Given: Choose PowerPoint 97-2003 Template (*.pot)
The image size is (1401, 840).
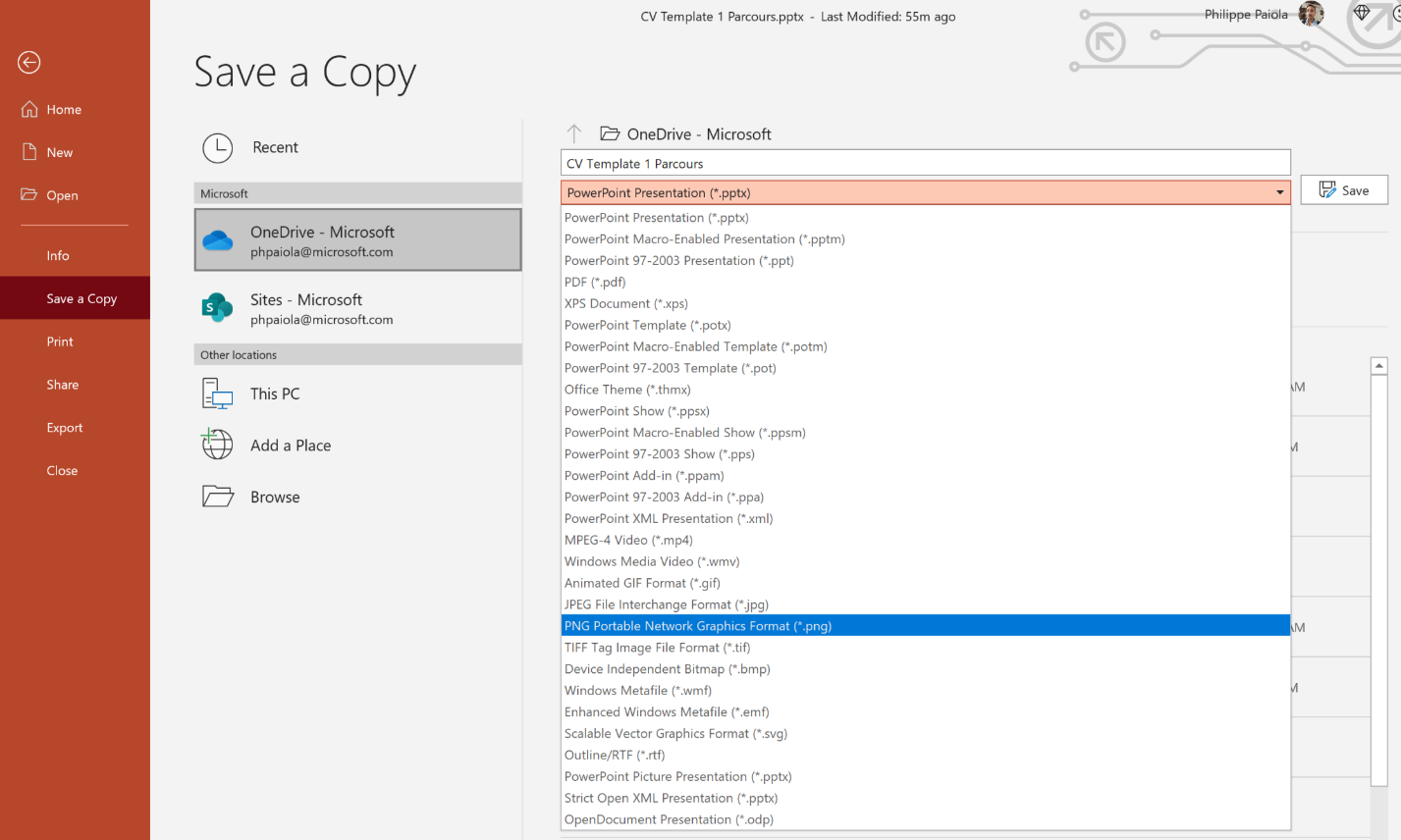Looking at the screenshot, I should point(925,369).
